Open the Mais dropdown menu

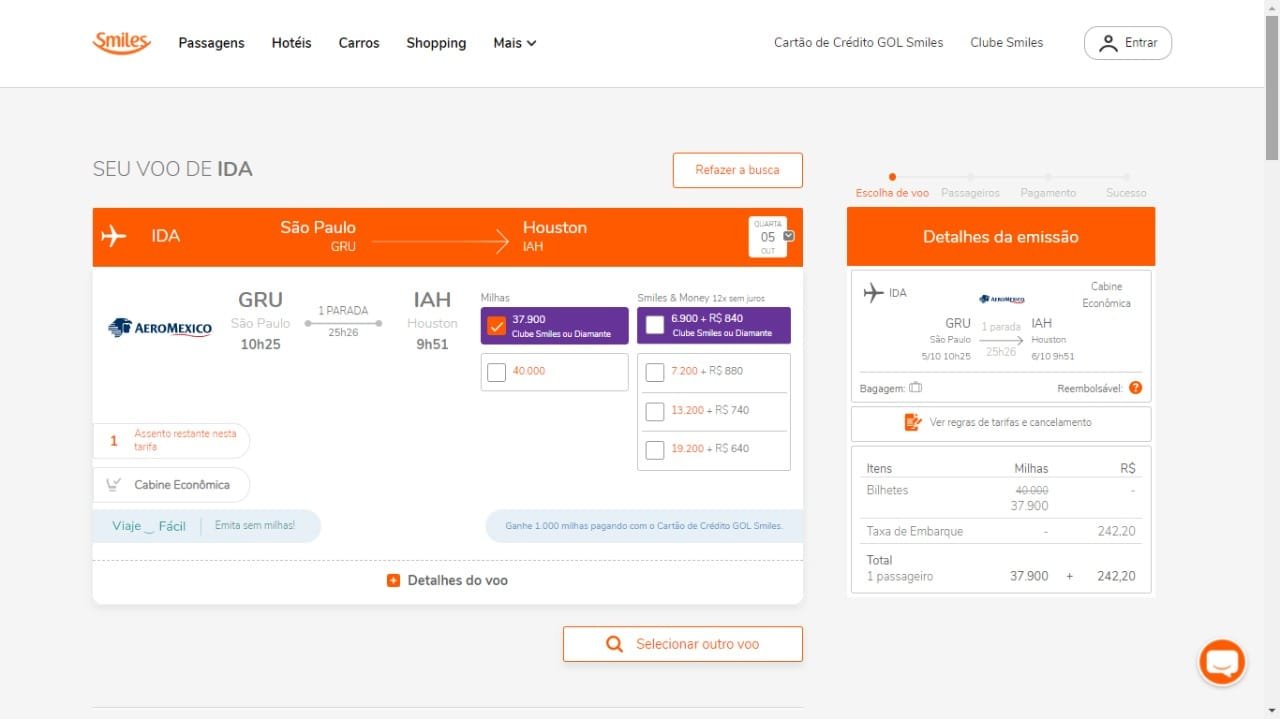pos(514,43)
